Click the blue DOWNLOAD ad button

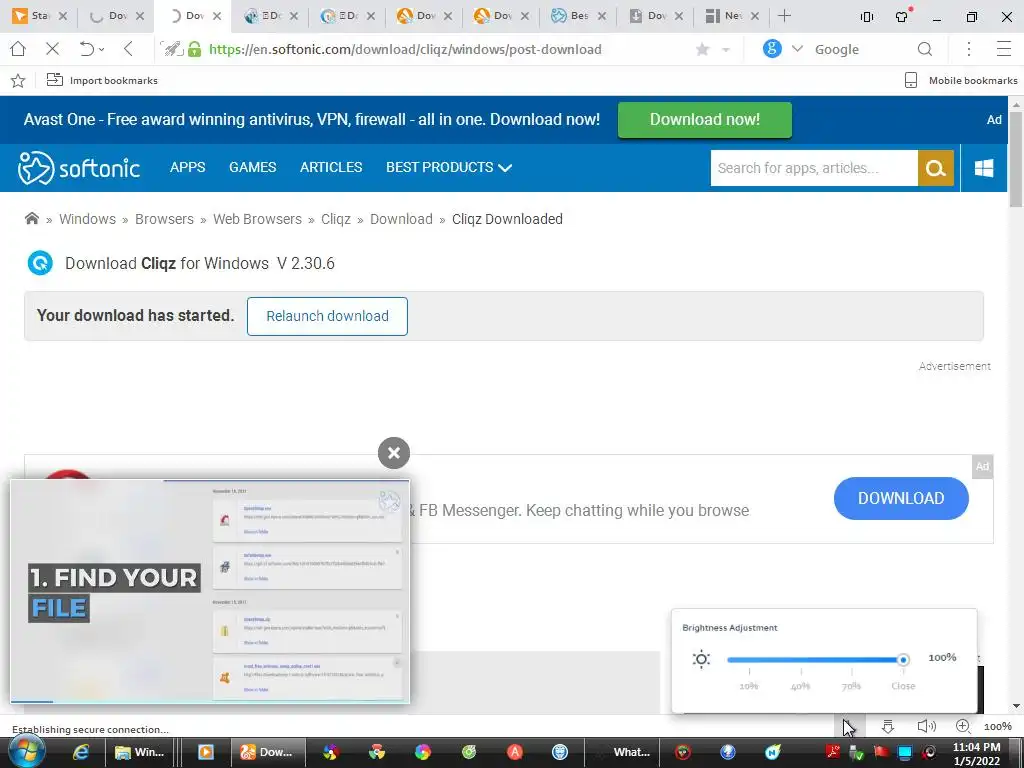pos(901,498)
